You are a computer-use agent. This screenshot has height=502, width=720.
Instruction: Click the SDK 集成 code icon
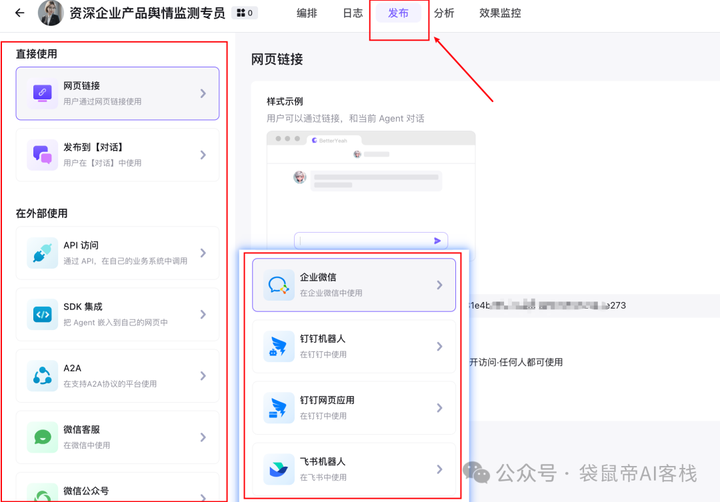click(x=42, y=315)
